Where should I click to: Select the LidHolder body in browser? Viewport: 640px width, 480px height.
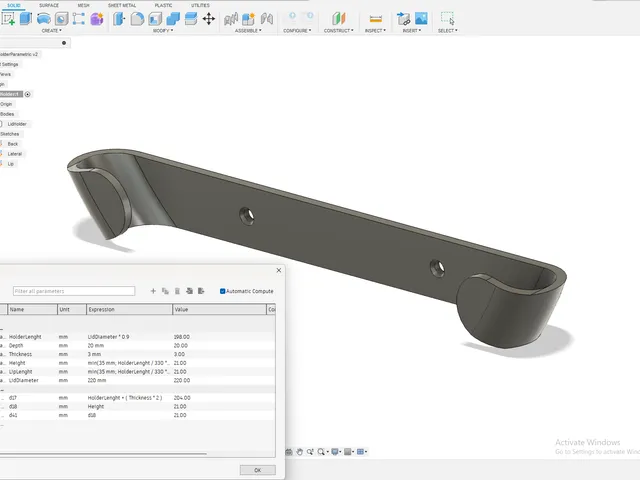tap(17, 124)
